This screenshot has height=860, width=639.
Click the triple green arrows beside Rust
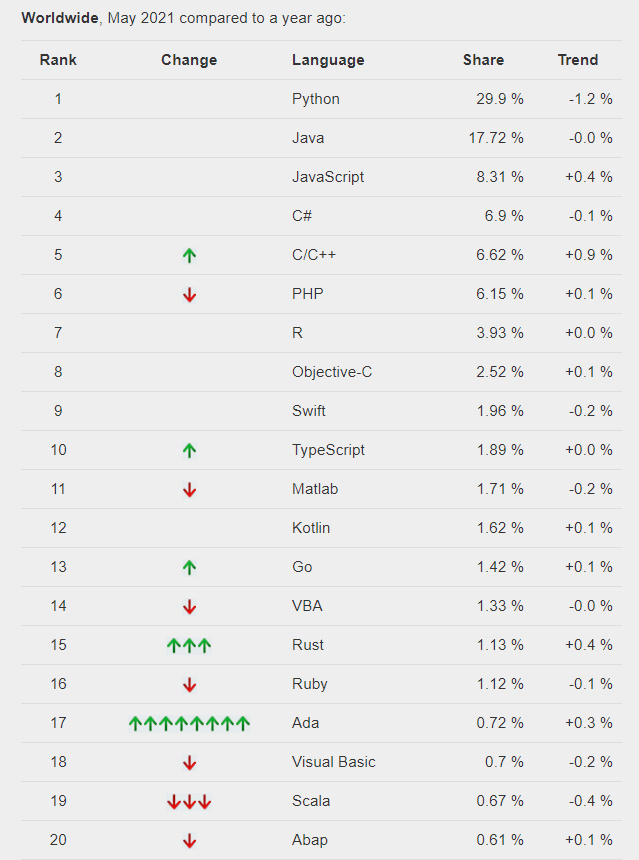[x=189, y=645]
